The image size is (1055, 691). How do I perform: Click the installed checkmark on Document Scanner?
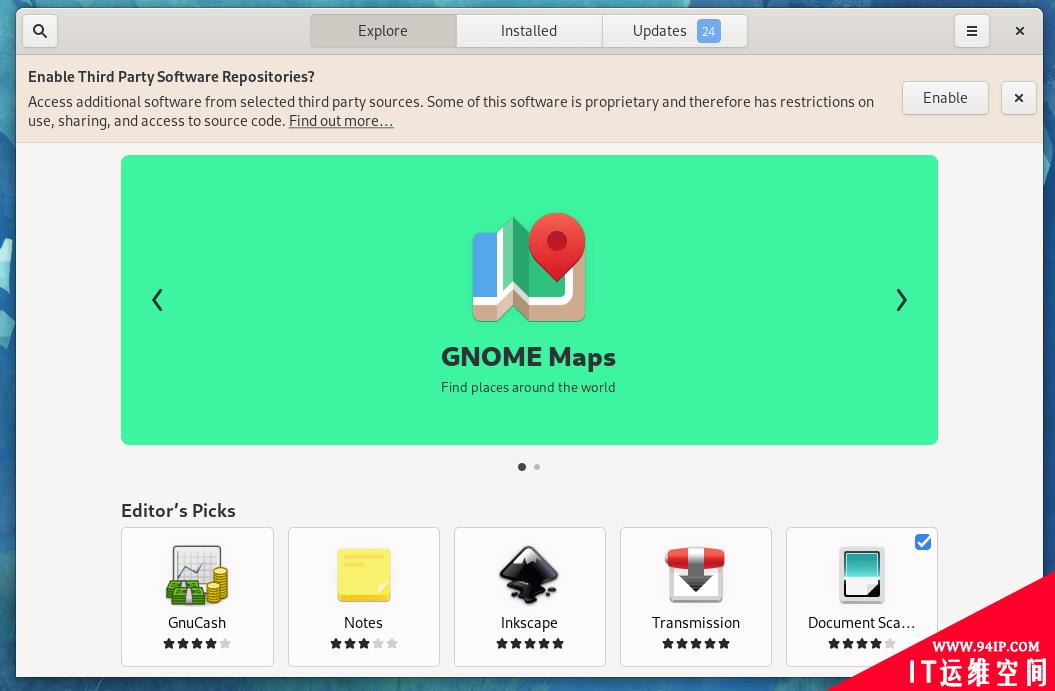pyautogui.click(x=923, y=542)
